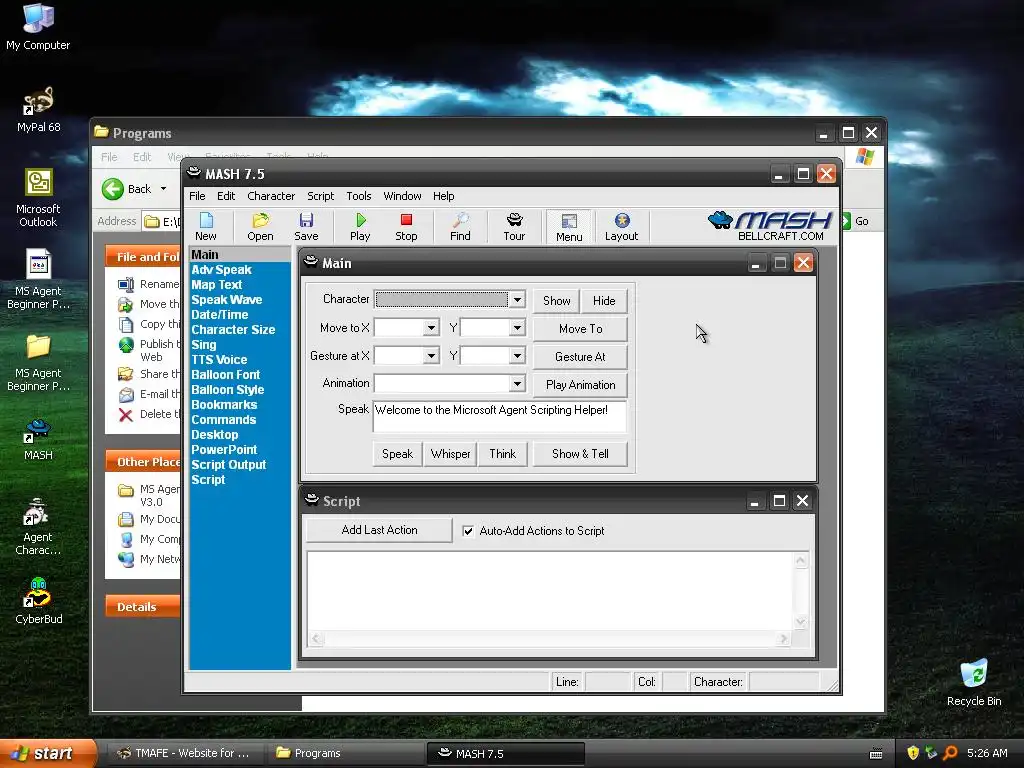Select the MyPal 68 desktop icon
This screenshot has width=1024, height=768.
(x=38, y=110)
